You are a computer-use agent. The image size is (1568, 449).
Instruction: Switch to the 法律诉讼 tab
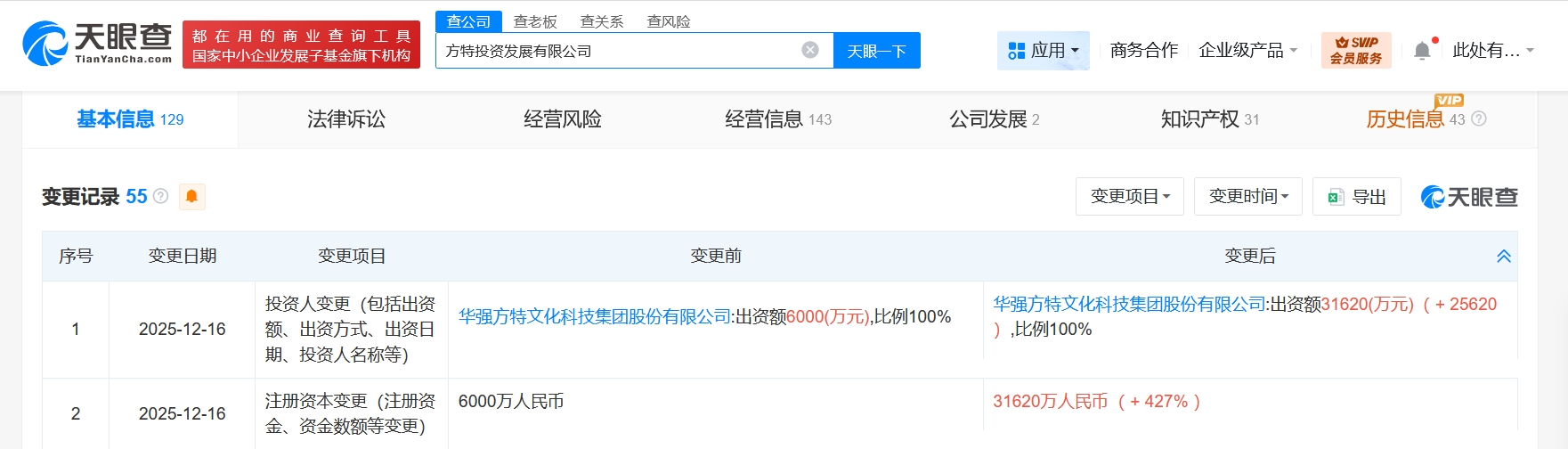(x=346, y=119)
